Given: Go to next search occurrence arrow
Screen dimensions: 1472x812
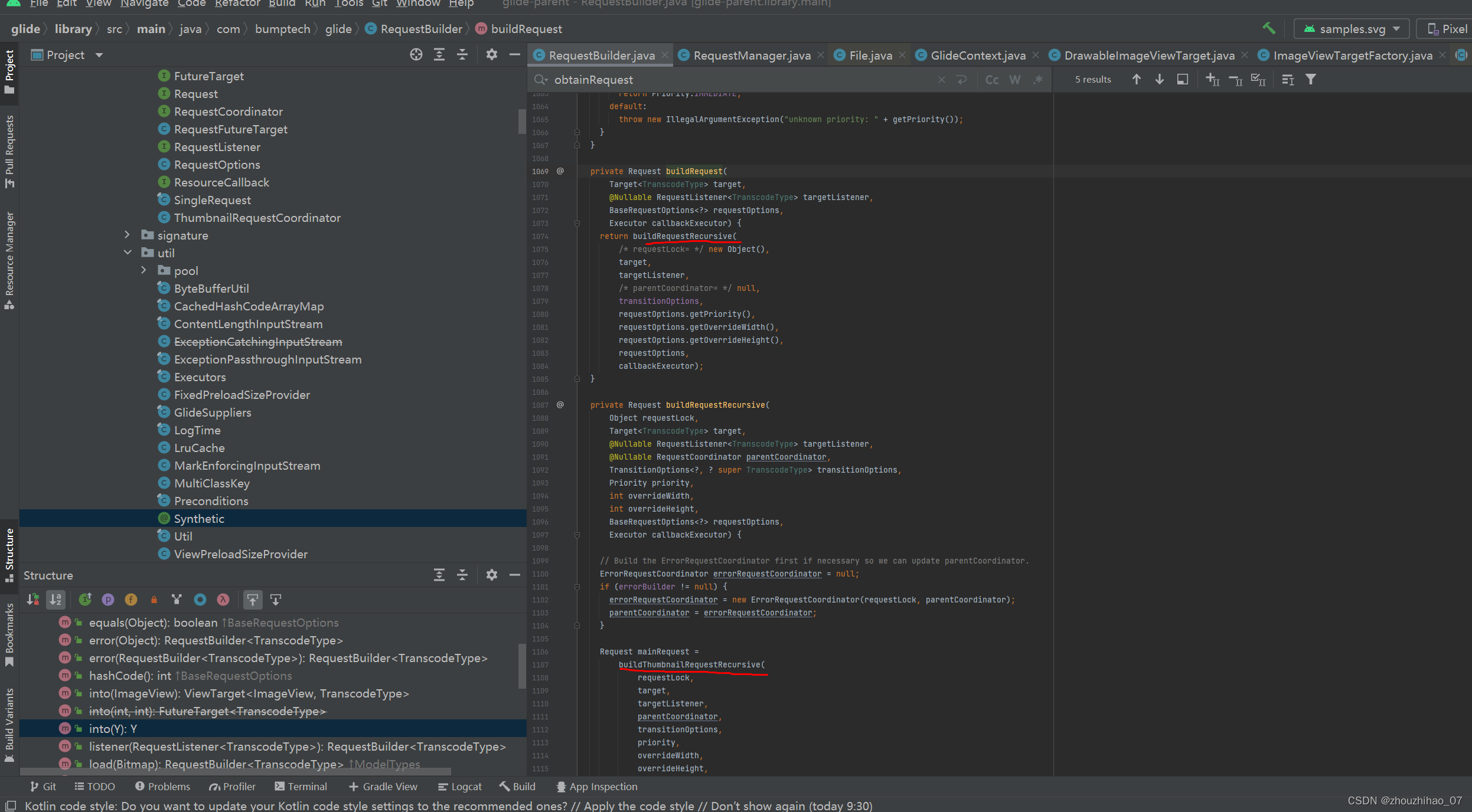Looking at the screenshot, I should click(x=1160, y=80).
